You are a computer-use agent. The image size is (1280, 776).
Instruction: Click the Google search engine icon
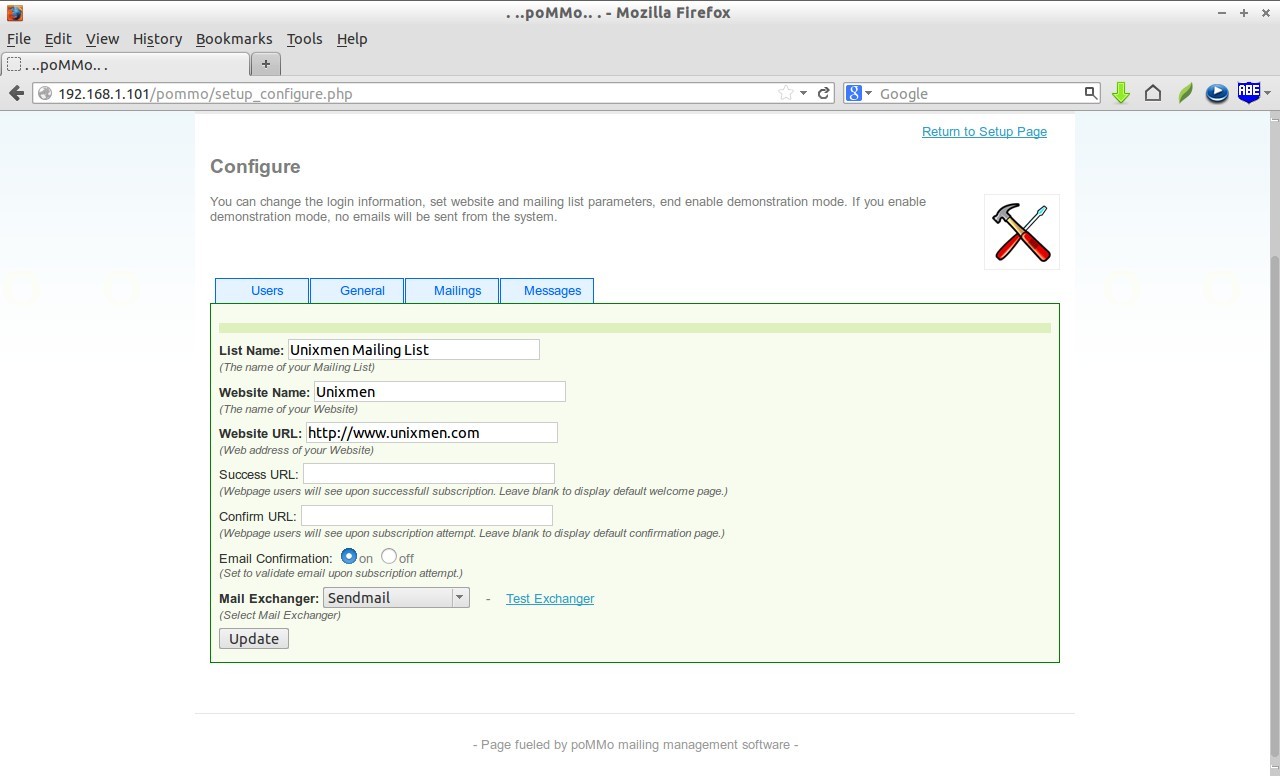tap(854, 93)
